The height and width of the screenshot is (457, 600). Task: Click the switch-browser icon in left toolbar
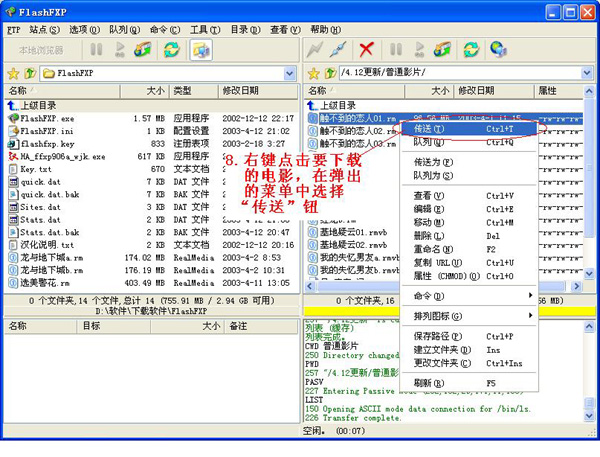201,49
